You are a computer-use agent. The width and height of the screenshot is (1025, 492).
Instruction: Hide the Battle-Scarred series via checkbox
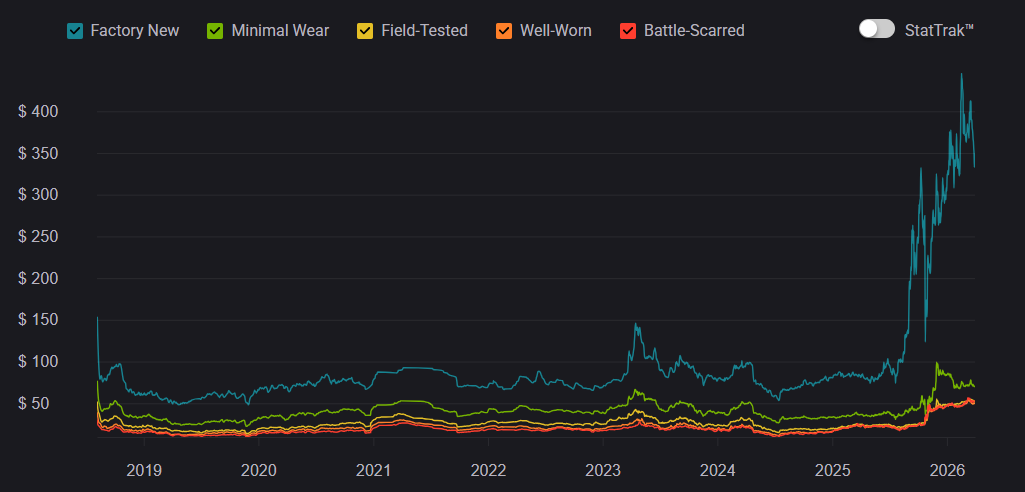[628, 30]
